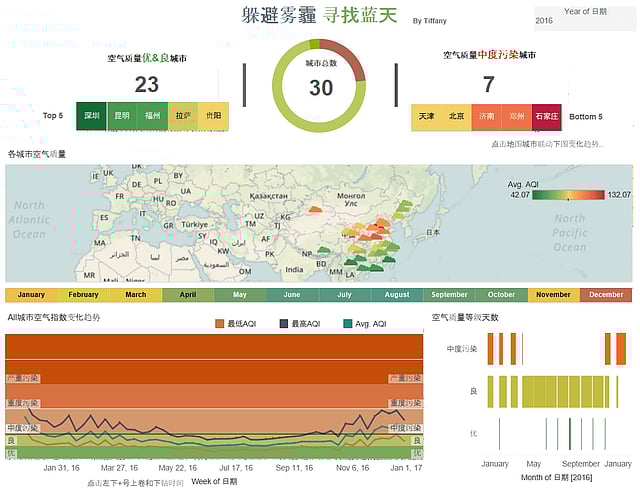Select 深圳 in the Top 5 cities
Screen dimensions: 640x491
(91, 115)
